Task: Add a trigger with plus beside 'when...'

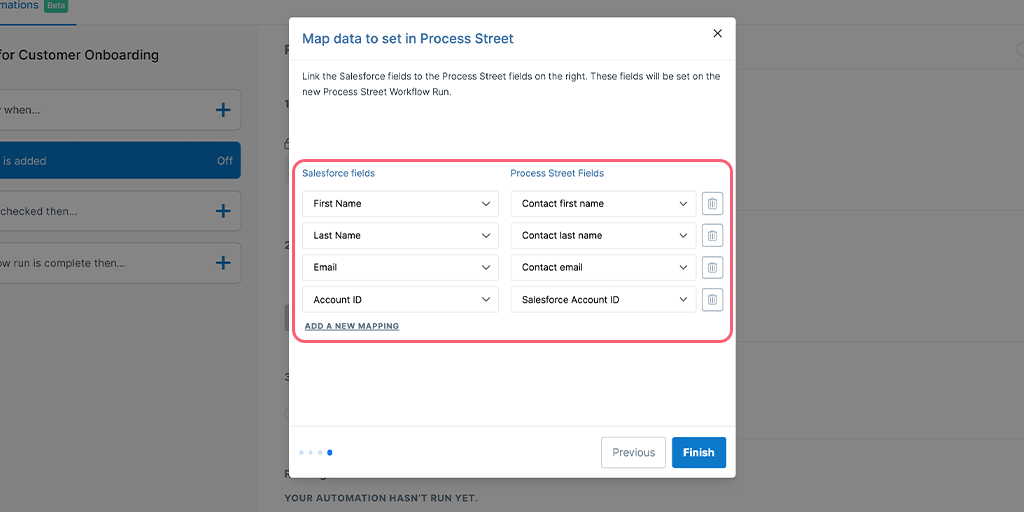Action: [223, 110]
